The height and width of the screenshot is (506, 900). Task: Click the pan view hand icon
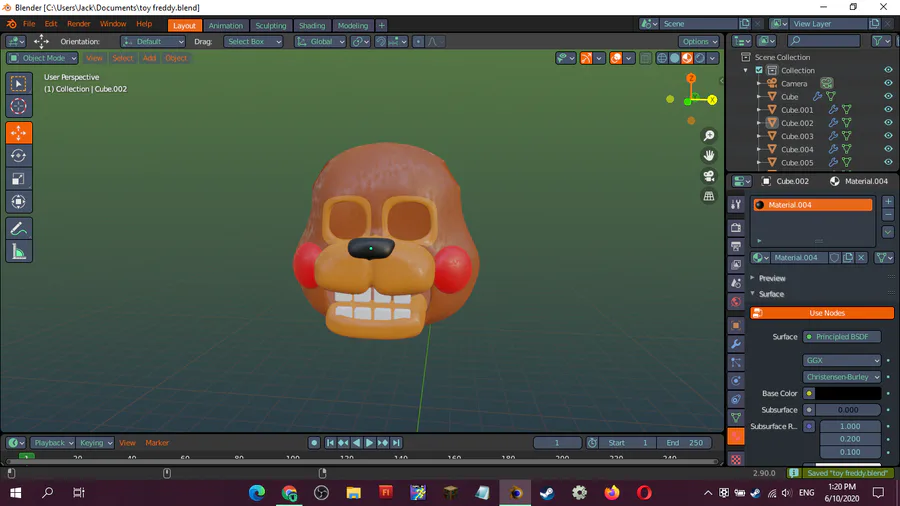pyautogui.click(x=709, y=155)
